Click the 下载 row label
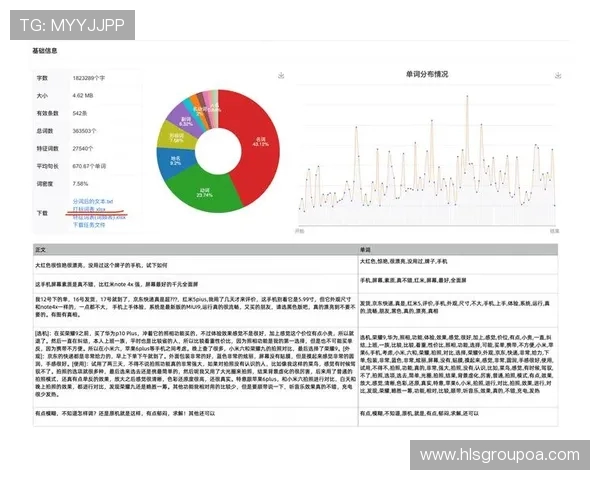Image resolution: width=600 pixels, height=480 pixels. click(x=42, y=213)
